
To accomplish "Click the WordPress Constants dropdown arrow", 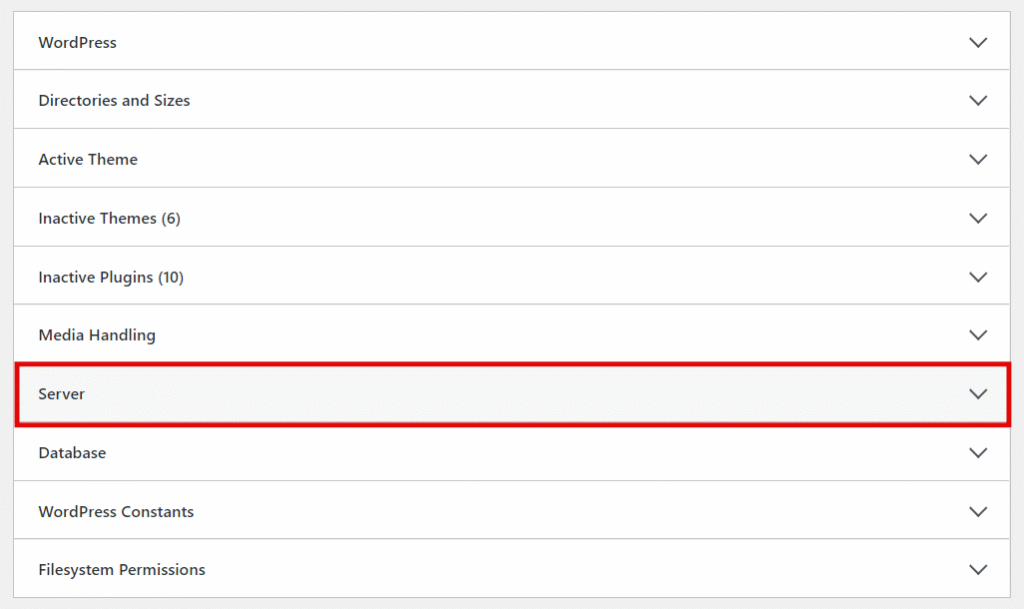I will 978,511.
